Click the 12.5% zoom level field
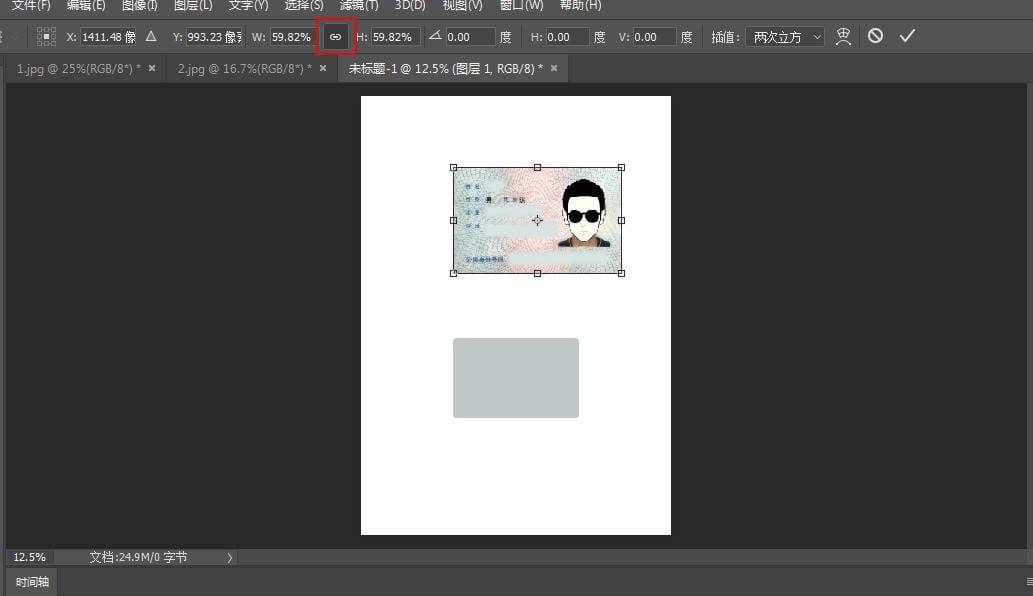The image size is (1033, 596). click(29, 557)
